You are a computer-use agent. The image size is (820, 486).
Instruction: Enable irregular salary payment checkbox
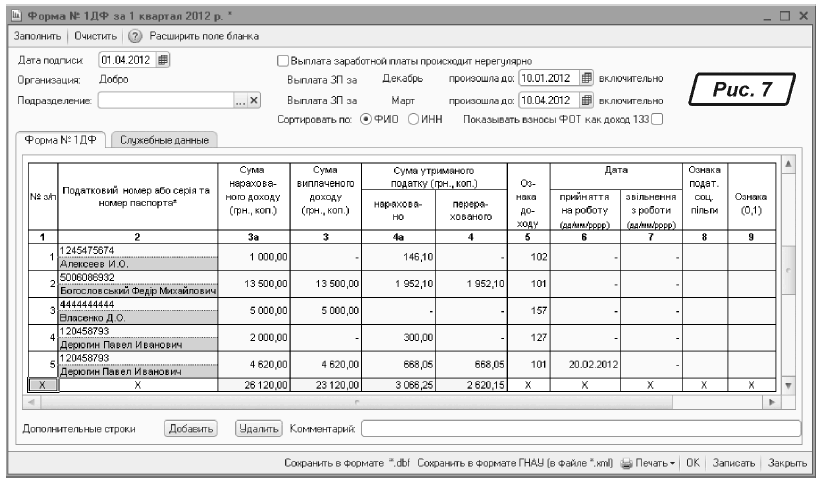click(282, 61)
